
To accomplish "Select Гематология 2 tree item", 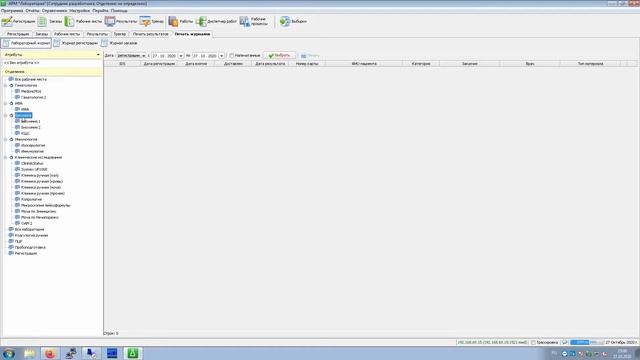I will pos(33,98).
